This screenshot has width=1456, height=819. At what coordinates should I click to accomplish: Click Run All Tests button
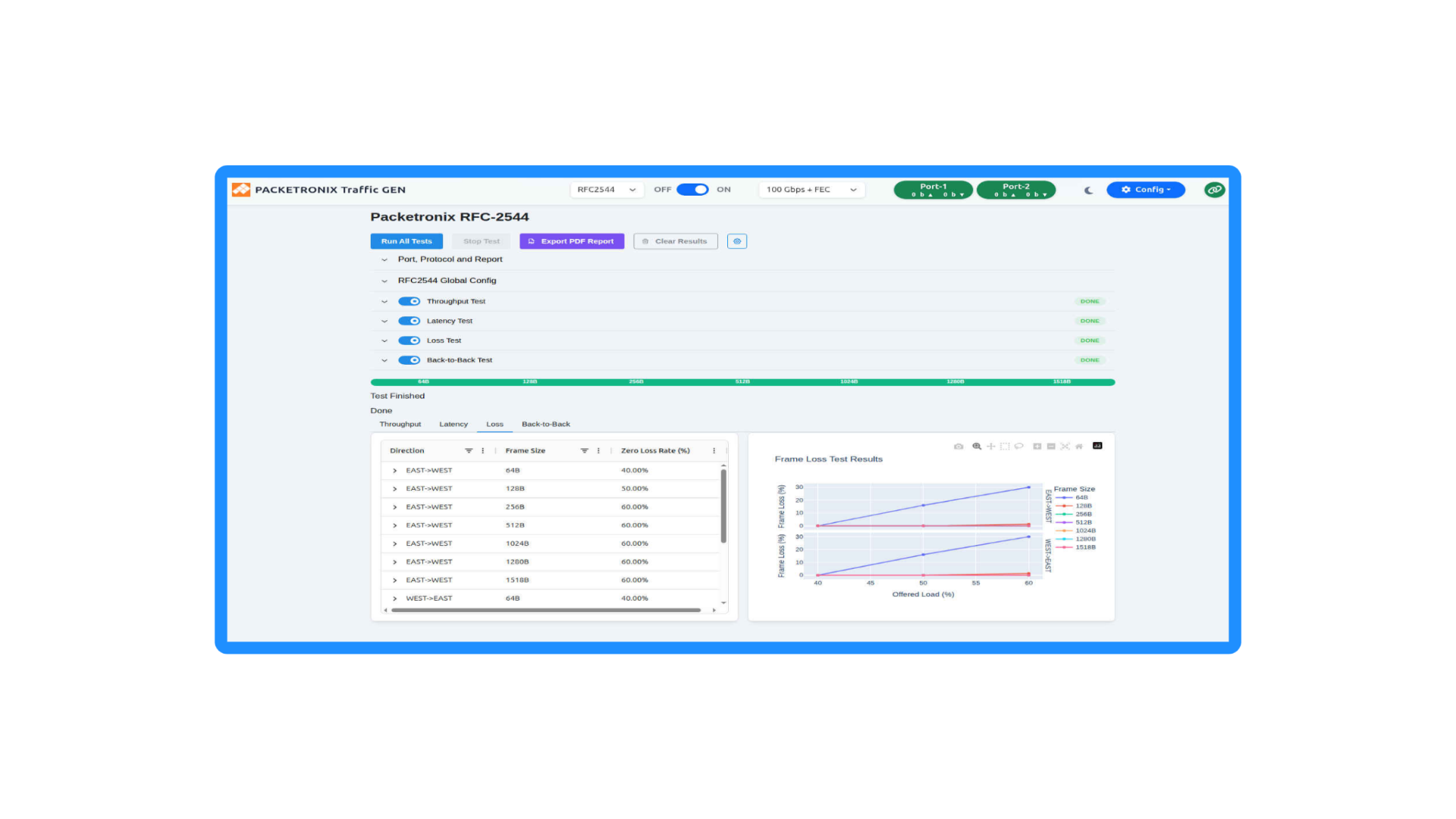pyautogui.click(x=406, y=241)
